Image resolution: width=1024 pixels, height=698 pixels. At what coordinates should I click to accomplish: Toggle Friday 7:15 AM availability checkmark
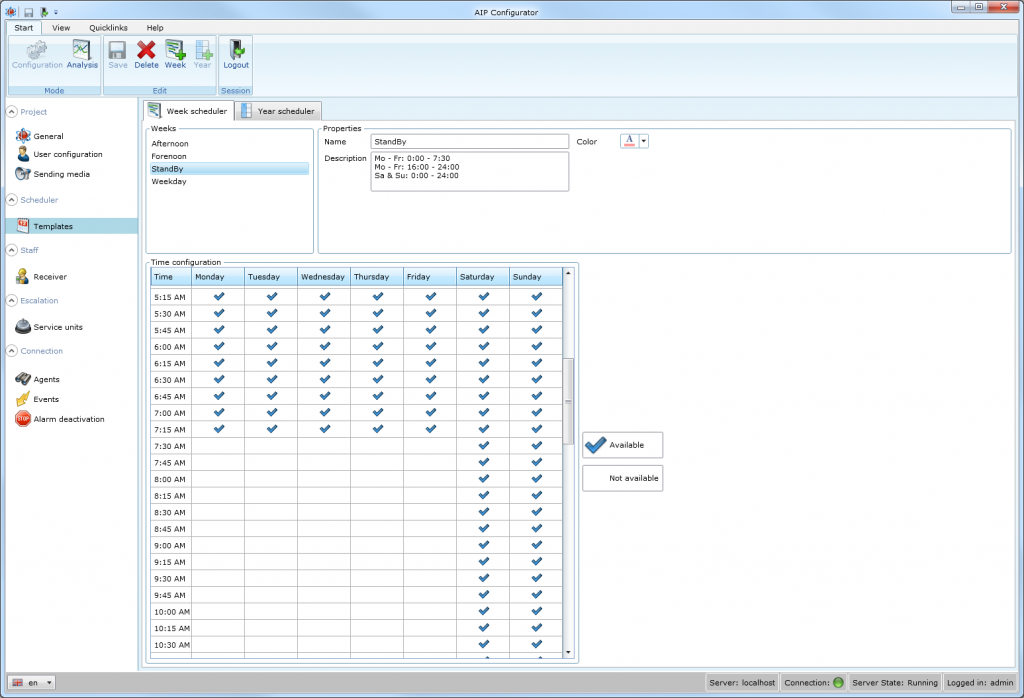pyautogui.click(x=431, y=429)
